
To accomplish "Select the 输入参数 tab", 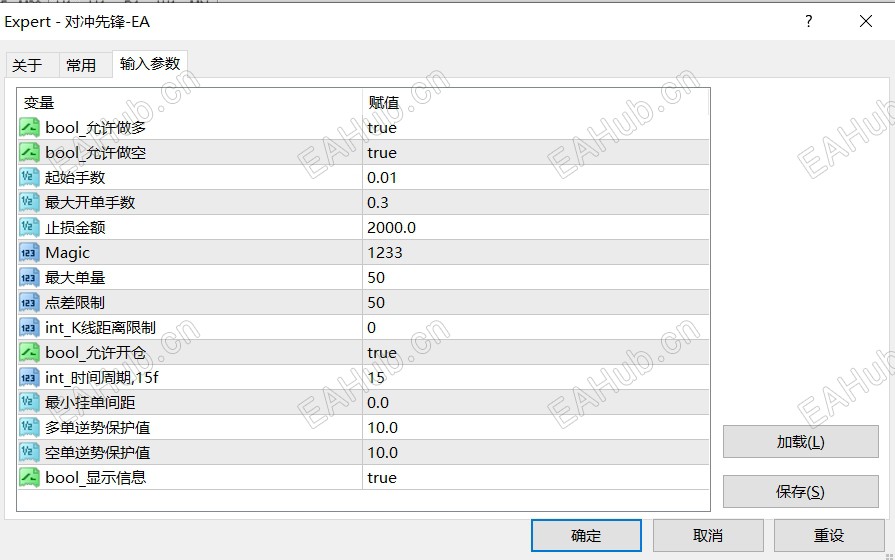I will click(150, 63).
